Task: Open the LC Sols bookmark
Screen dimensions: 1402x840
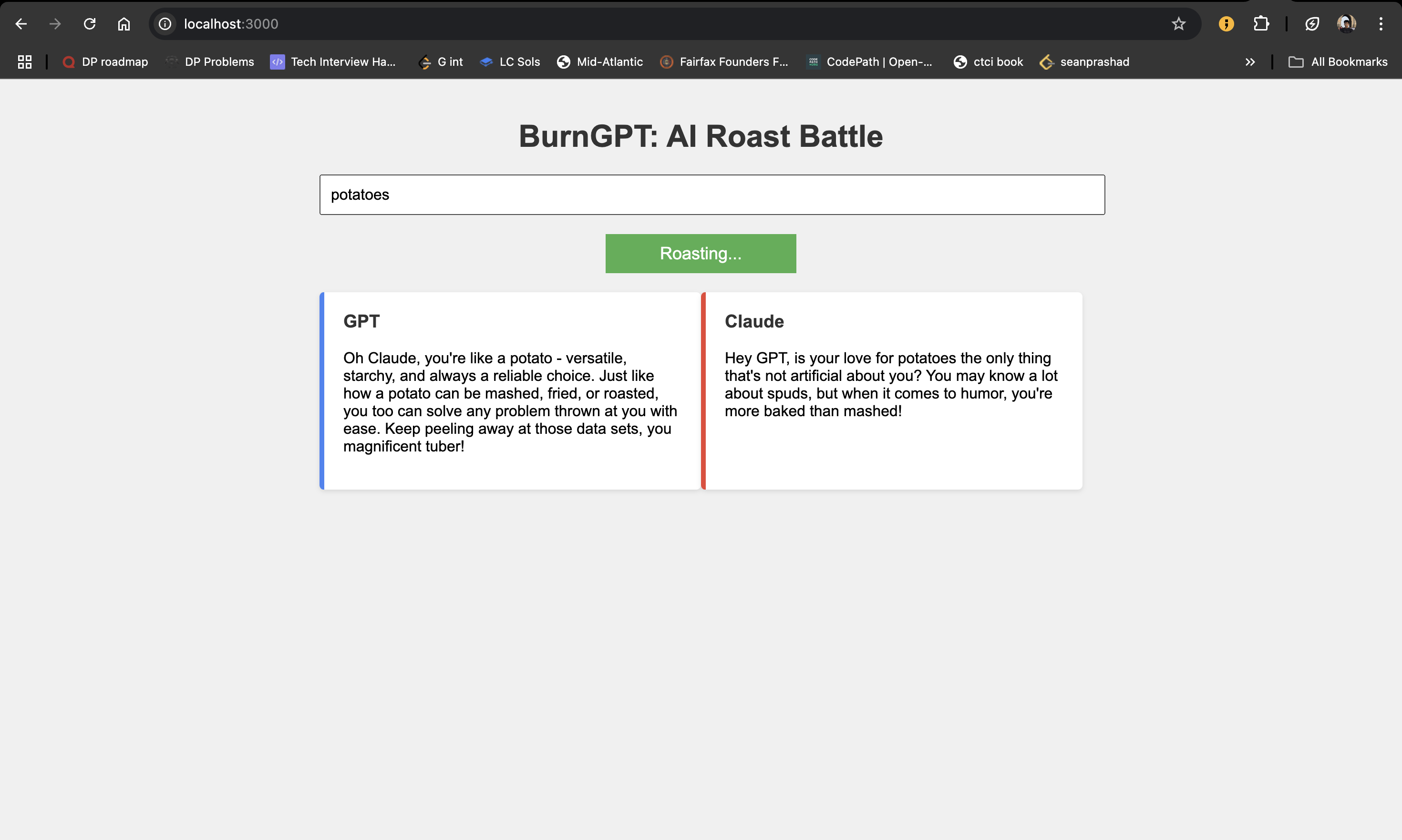Action: point(510,61)
